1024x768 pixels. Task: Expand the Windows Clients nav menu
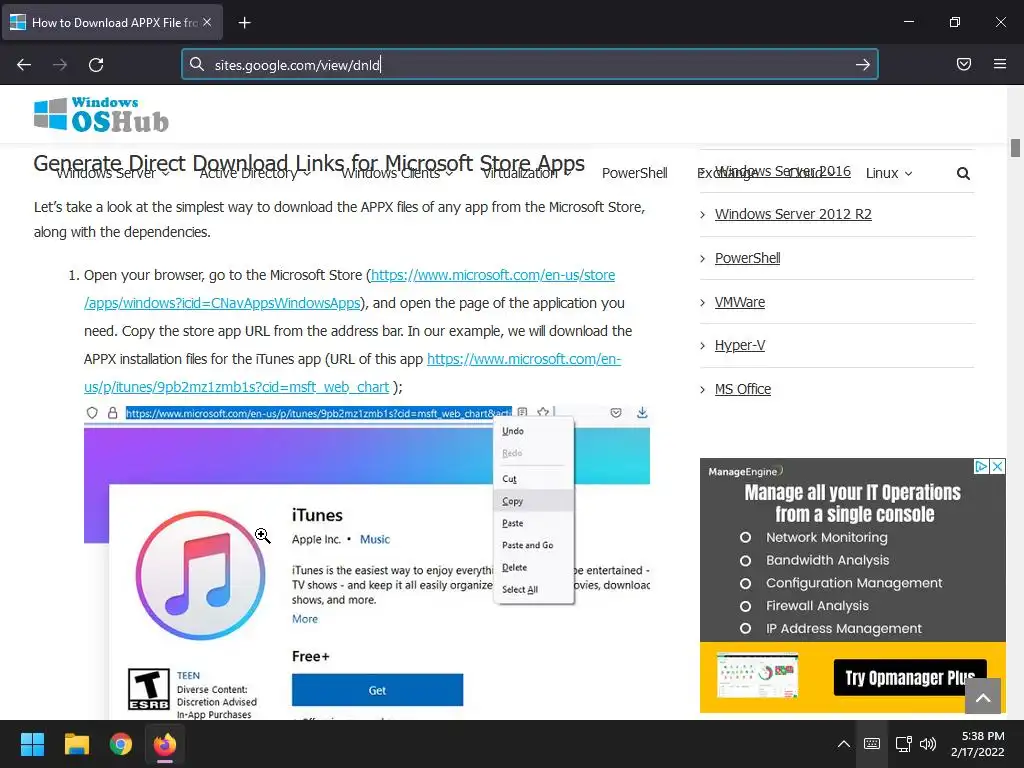pos(397,174)
